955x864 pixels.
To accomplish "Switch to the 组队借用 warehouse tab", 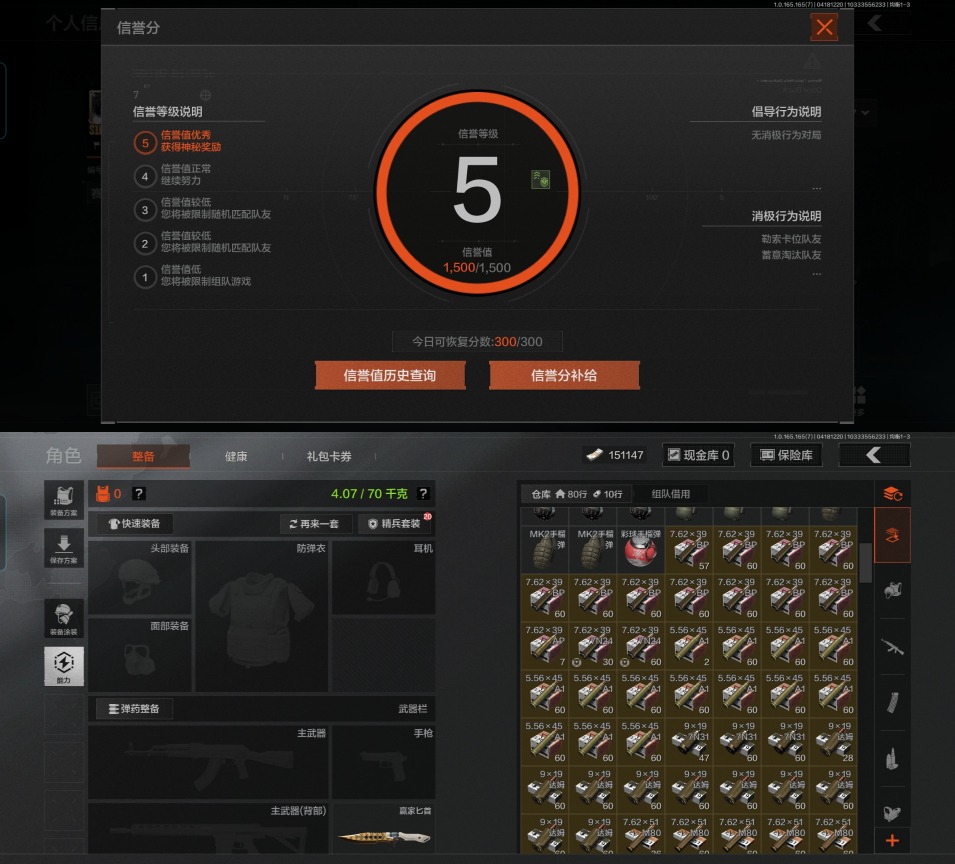I will tap(678, 494).
